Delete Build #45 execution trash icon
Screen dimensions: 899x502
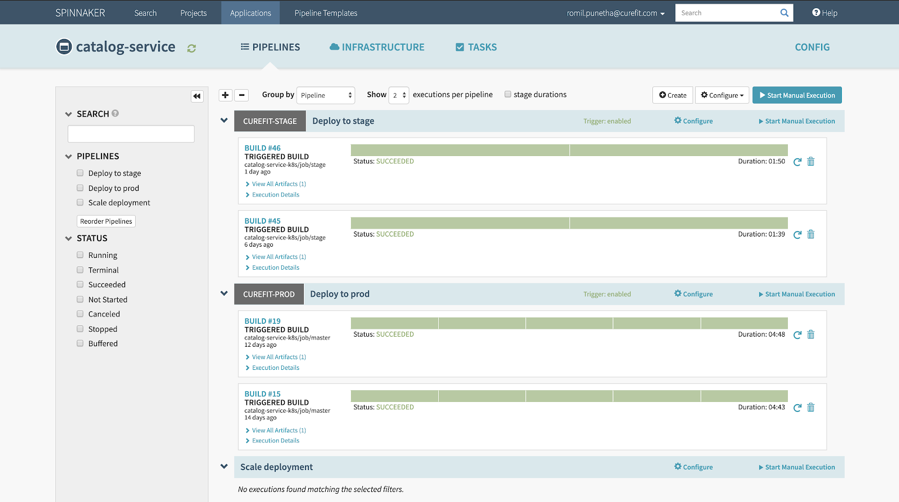pos(811,234)
